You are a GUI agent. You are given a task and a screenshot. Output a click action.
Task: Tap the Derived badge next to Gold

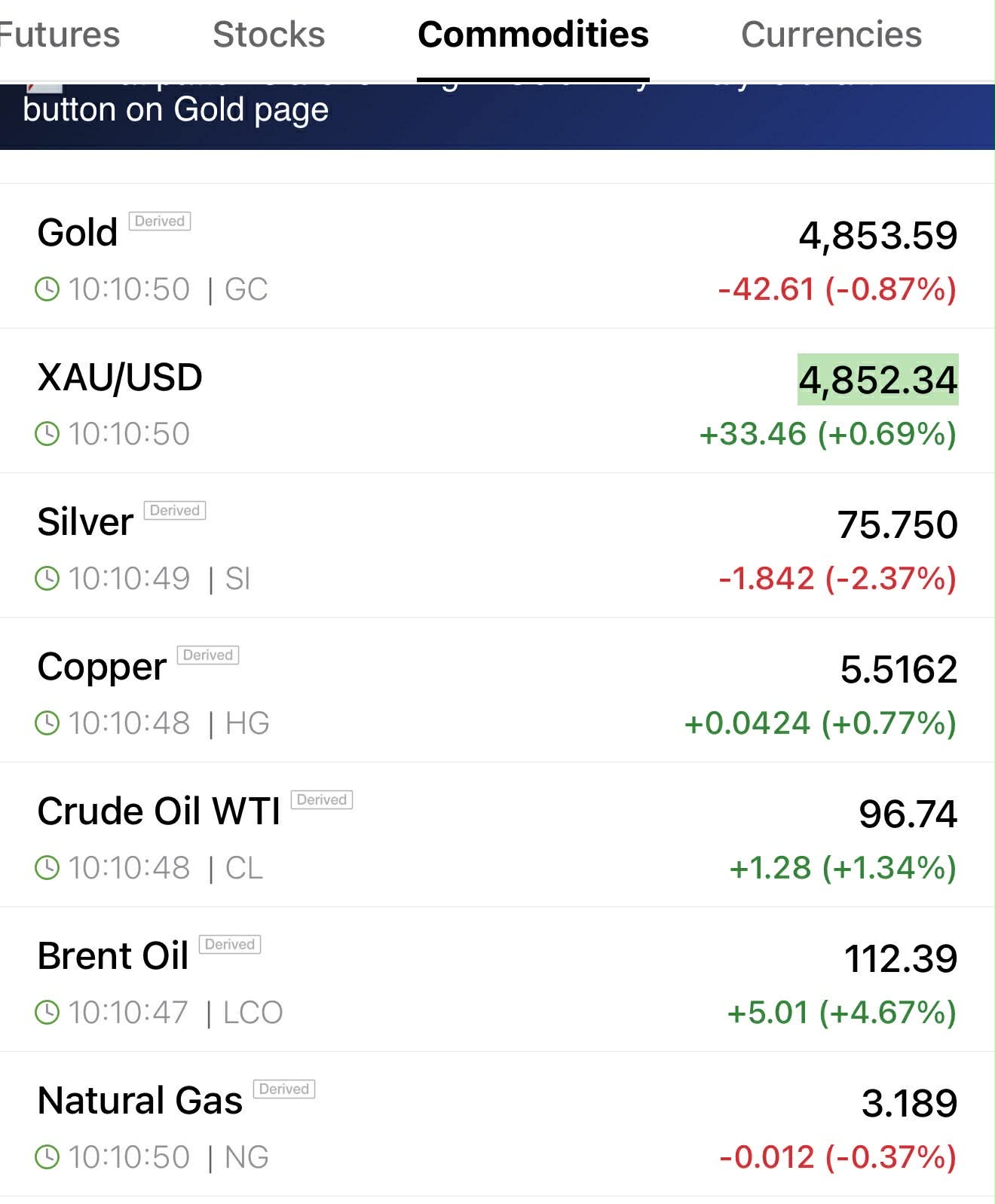(x=160, y=221)
